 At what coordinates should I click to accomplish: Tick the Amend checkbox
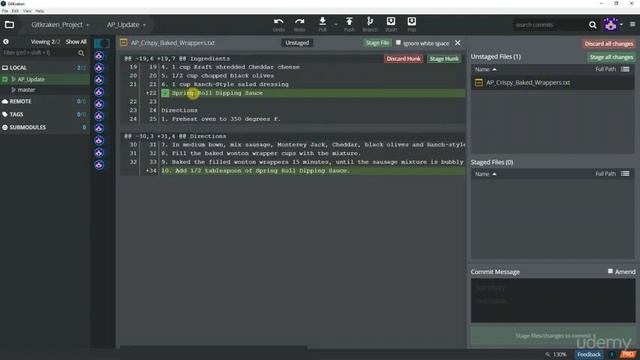click(x=610, y=271)
